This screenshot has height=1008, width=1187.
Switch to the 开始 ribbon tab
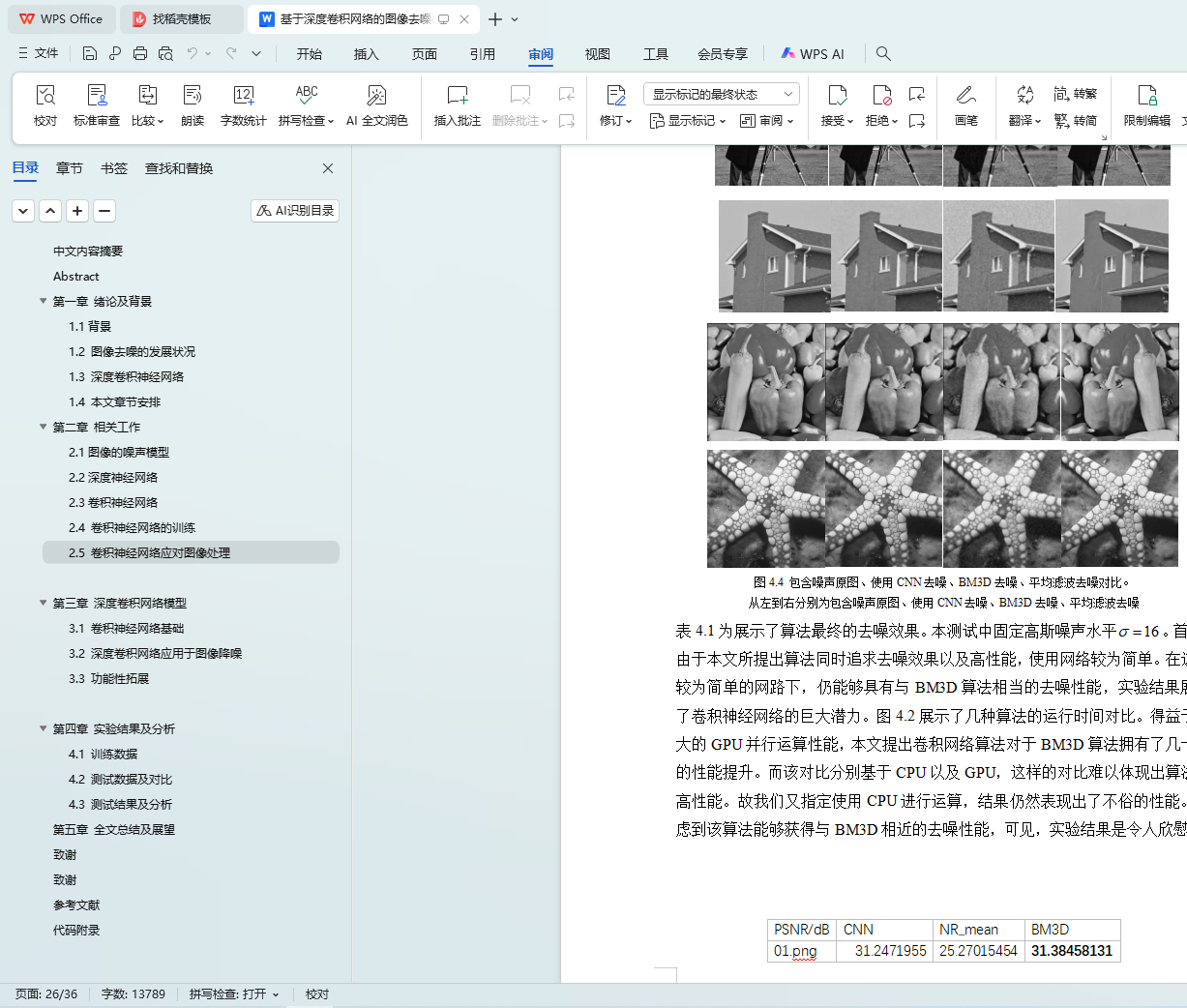coord(310,54)
